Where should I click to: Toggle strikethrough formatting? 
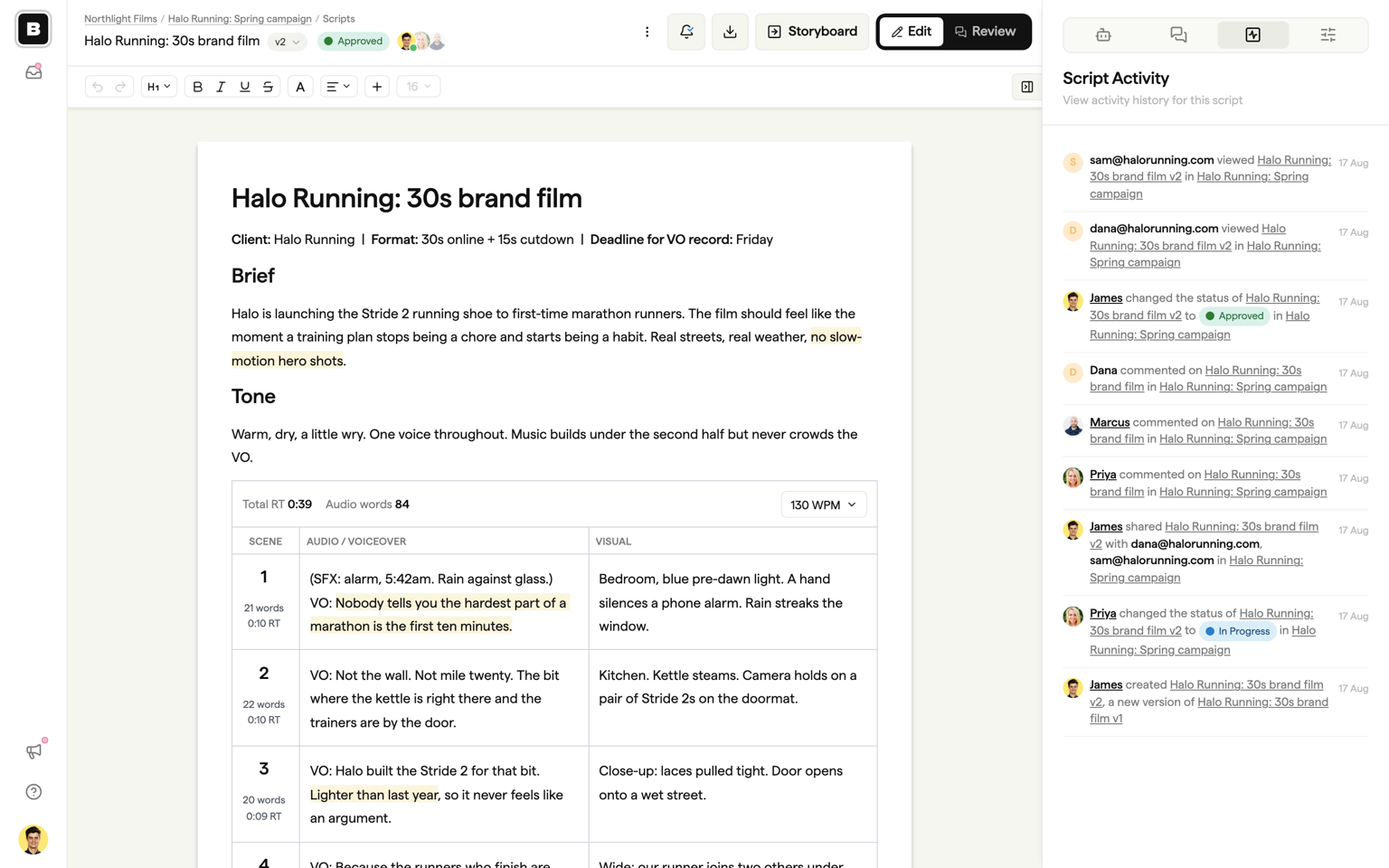[x=268, y=87]
